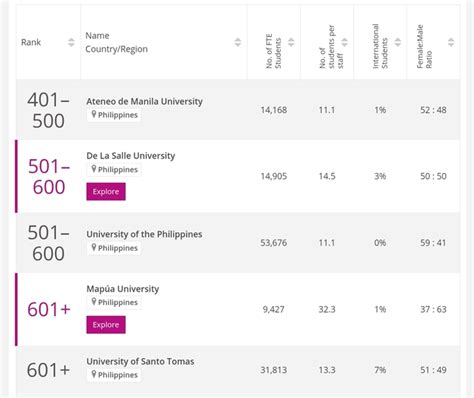The height and width of the screenshot is (398, 474).
Task: Click Explore button for De La Salle University
Action: tap(106, 192)
